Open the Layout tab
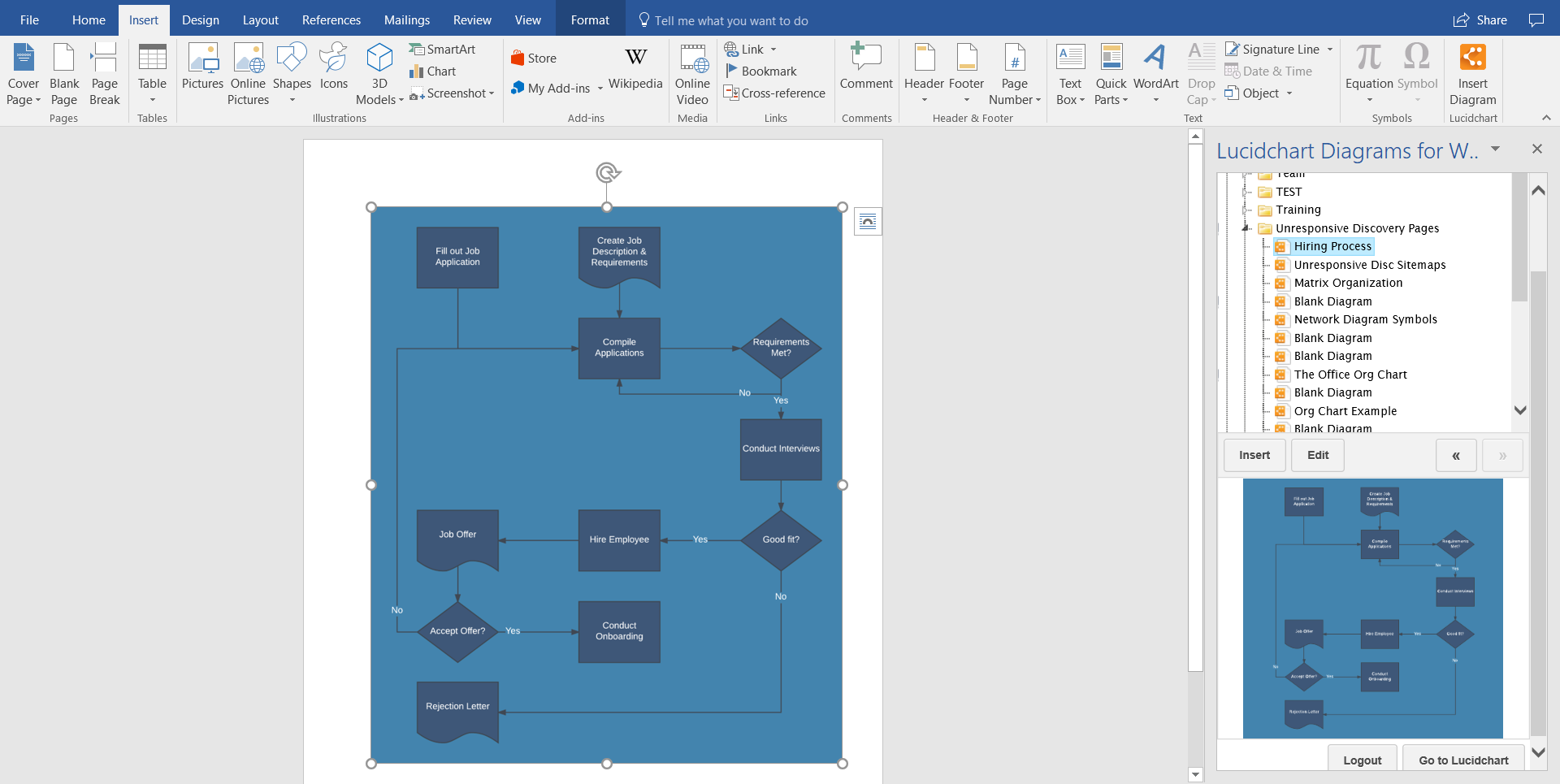The width and height of the screenshot is (1560, 784). [260, 20]
